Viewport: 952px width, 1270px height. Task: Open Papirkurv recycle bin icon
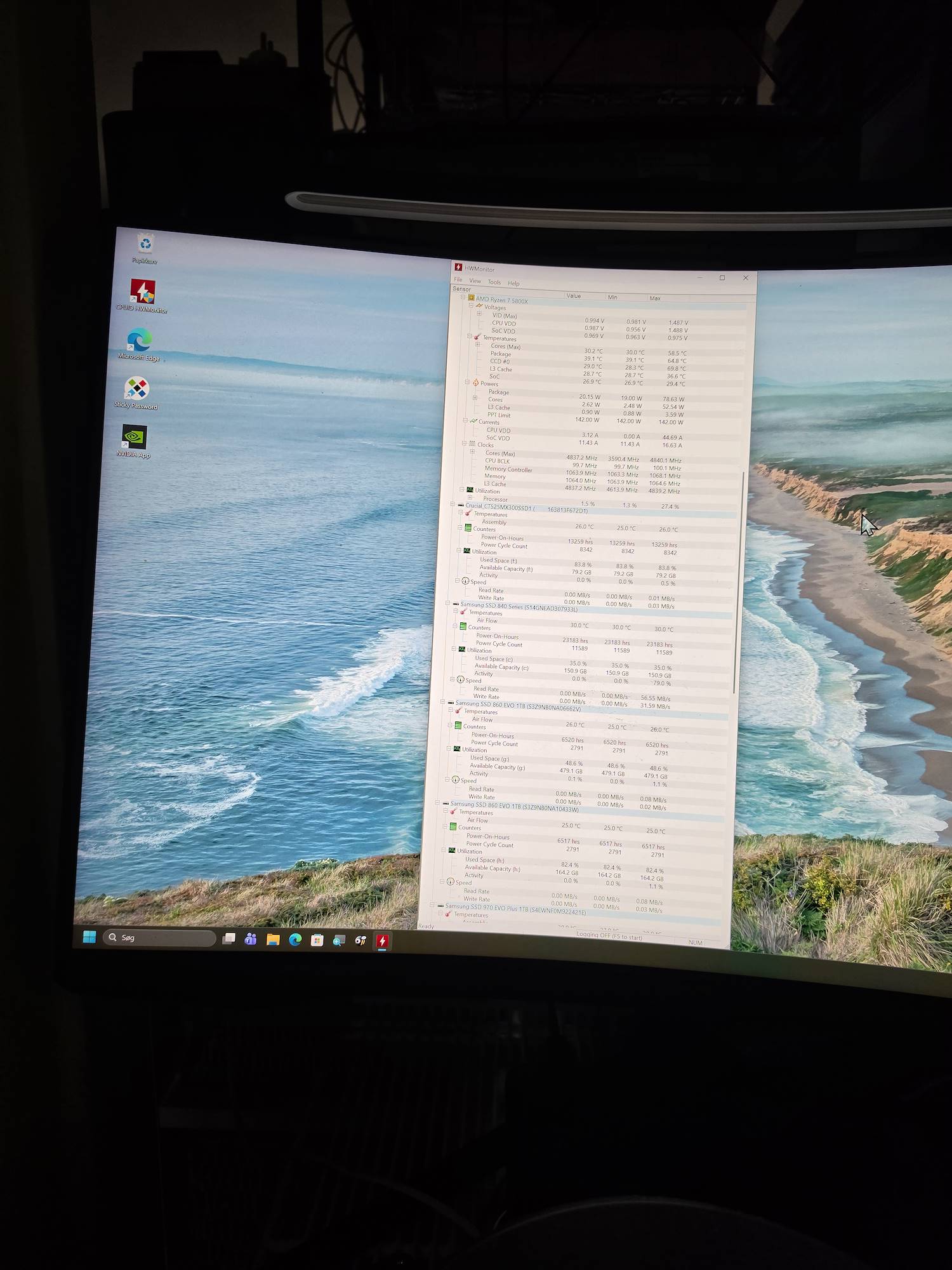click(145, 248)
